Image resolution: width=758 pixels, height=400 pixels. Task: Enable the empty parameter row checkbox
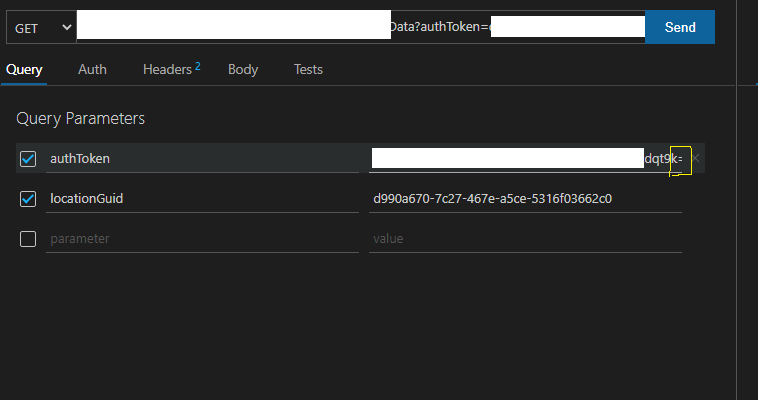point(28,239)
